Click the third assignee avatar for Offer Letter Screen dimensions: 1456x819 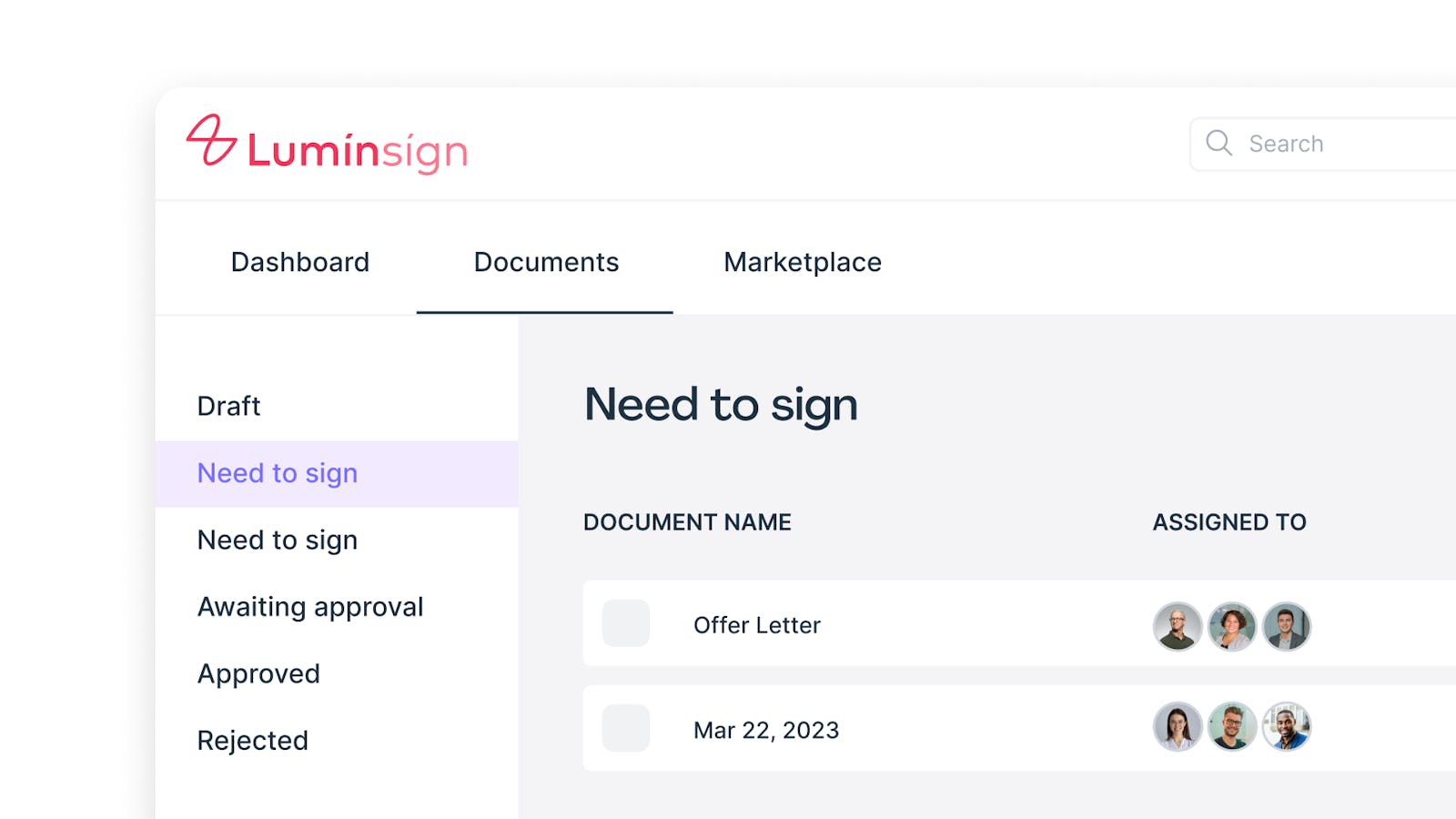pos(1287,626)
